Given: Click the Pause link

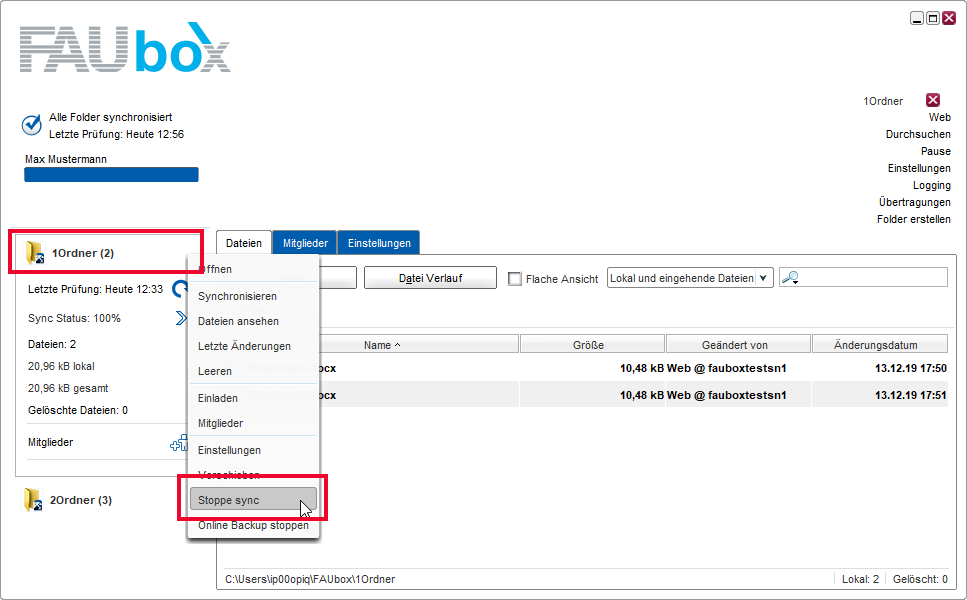Looking at the screenshot, I should [936, 151].
